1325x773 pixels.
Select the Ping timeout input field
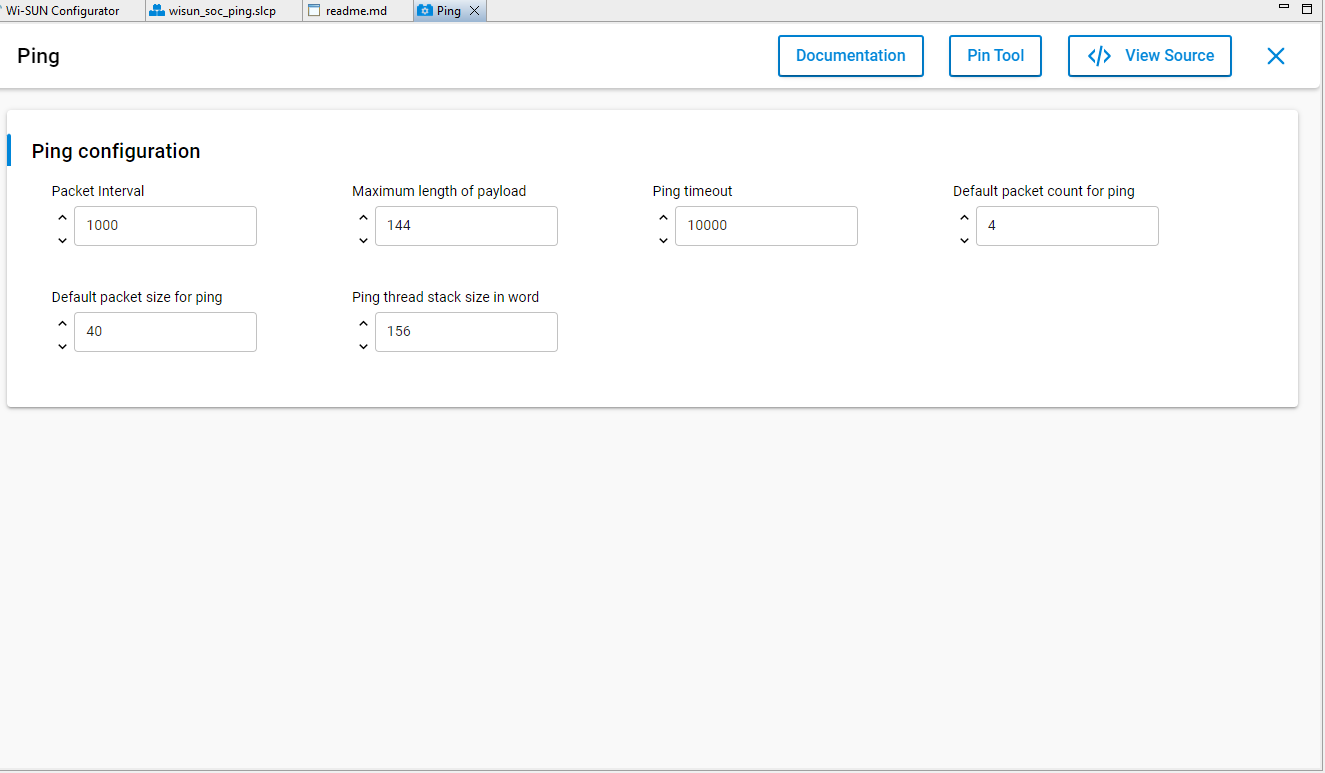pos(766,225)
